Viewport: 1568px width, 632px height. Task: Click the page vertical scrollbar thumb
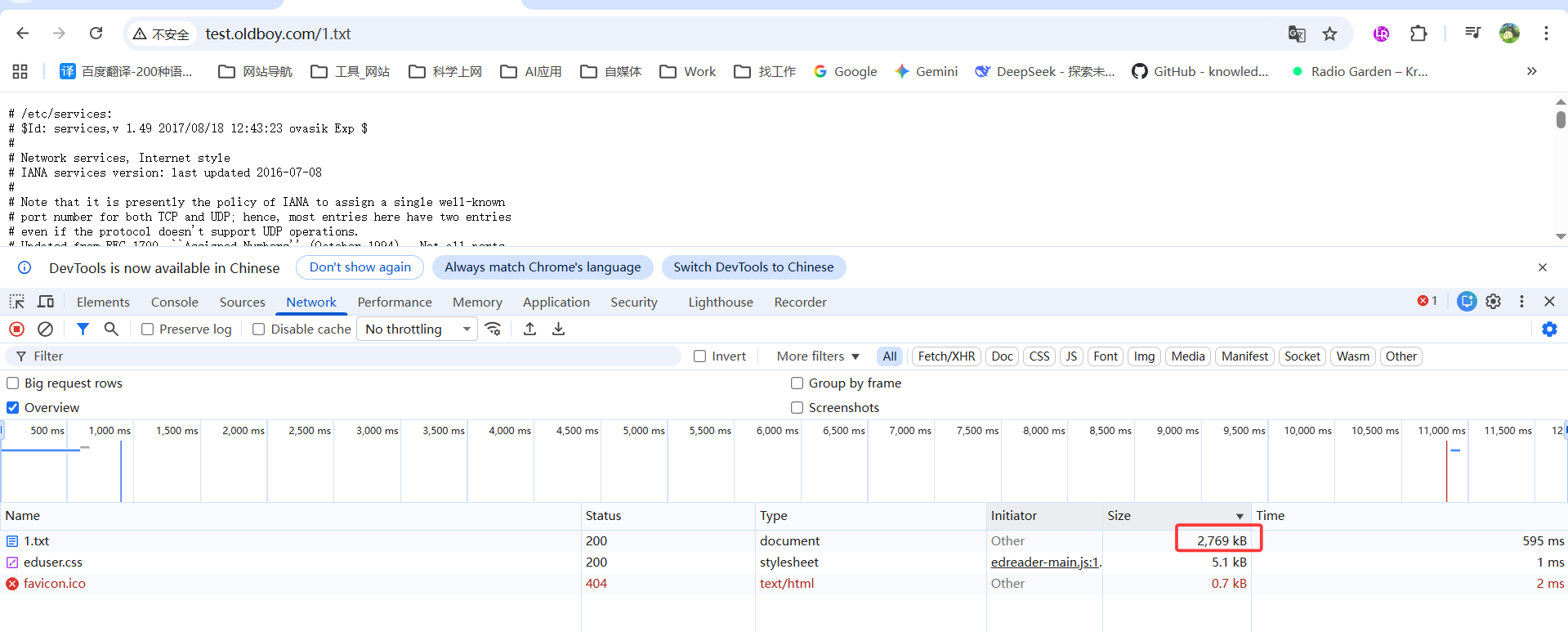coord(1561,119)
